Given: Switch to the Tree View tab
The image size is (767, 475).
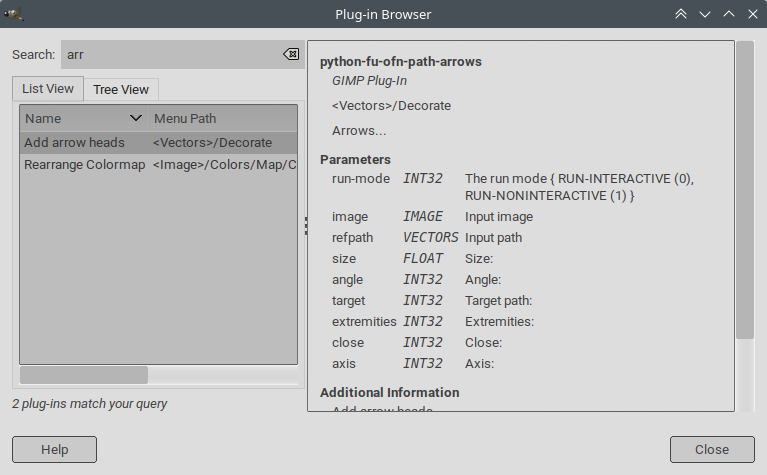Looking at the screenshot, I should coord(121,89).
